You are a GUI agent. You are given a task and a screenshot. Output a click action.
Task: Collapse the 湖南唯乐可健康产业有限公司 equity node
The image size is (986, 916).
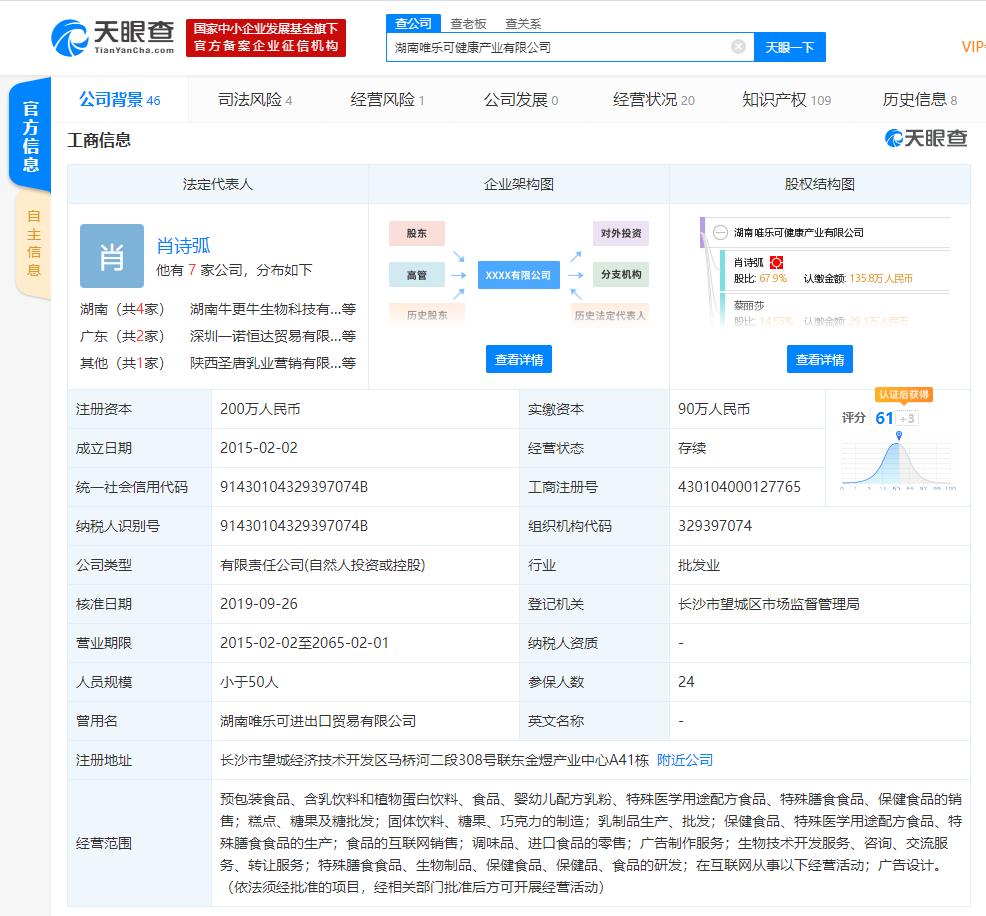pos(720,233)
